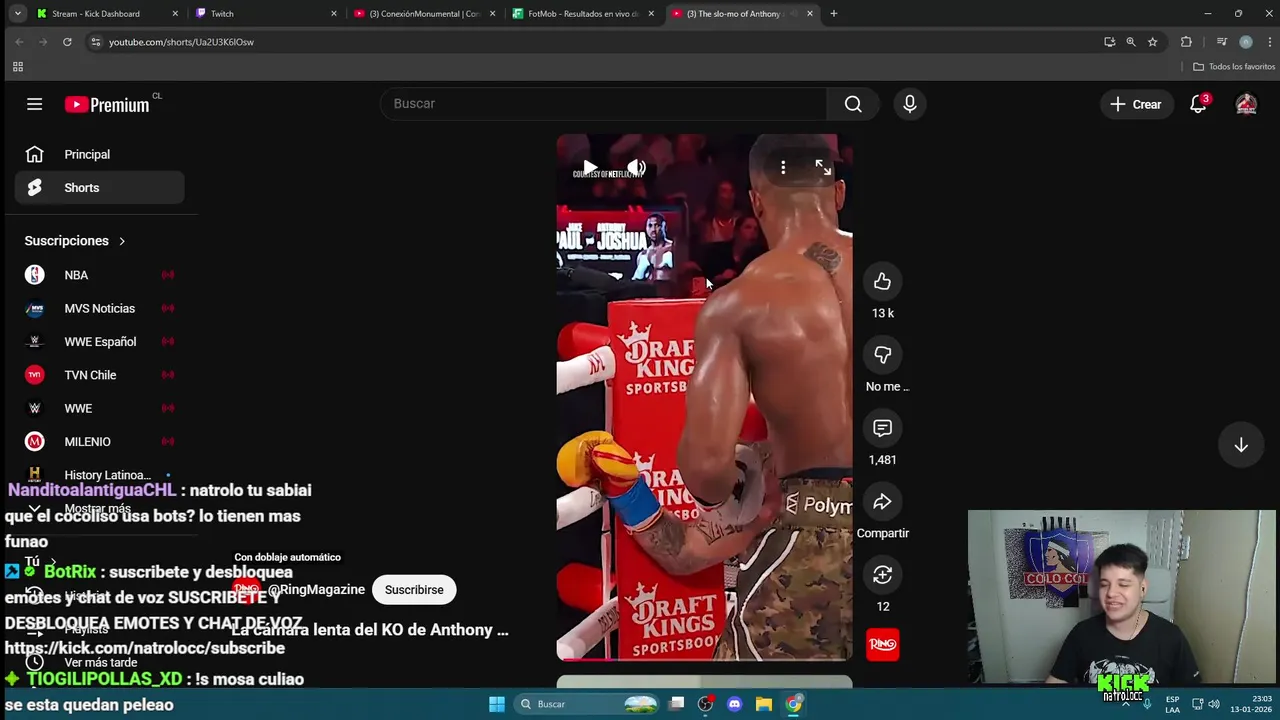1280x720 pixels.
Task: Open the TVN Chile channel
Action: click(x=99, y=375)
